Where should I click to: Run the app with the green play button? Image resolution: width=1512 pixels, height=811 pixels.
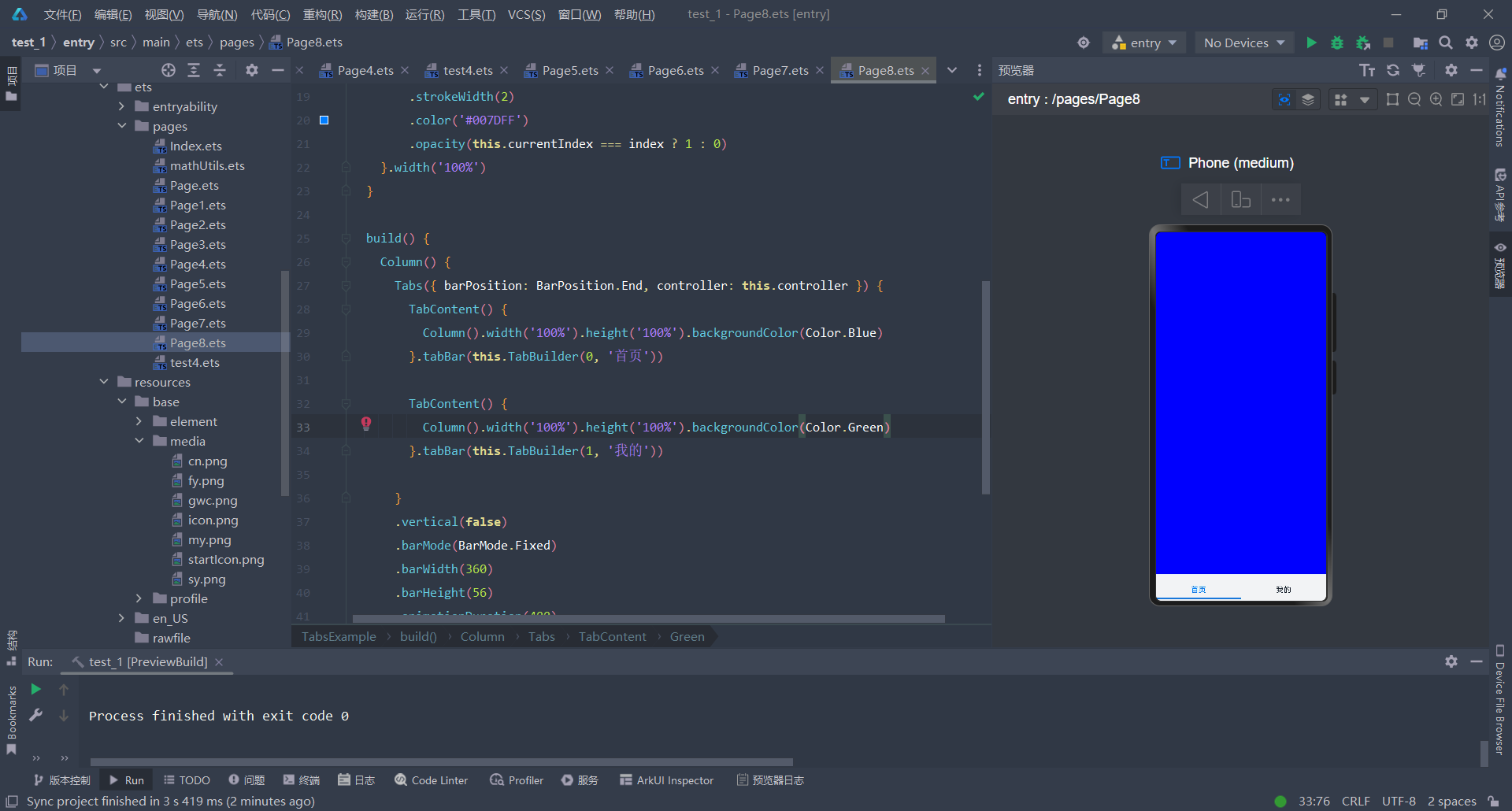coord(1311,43)
